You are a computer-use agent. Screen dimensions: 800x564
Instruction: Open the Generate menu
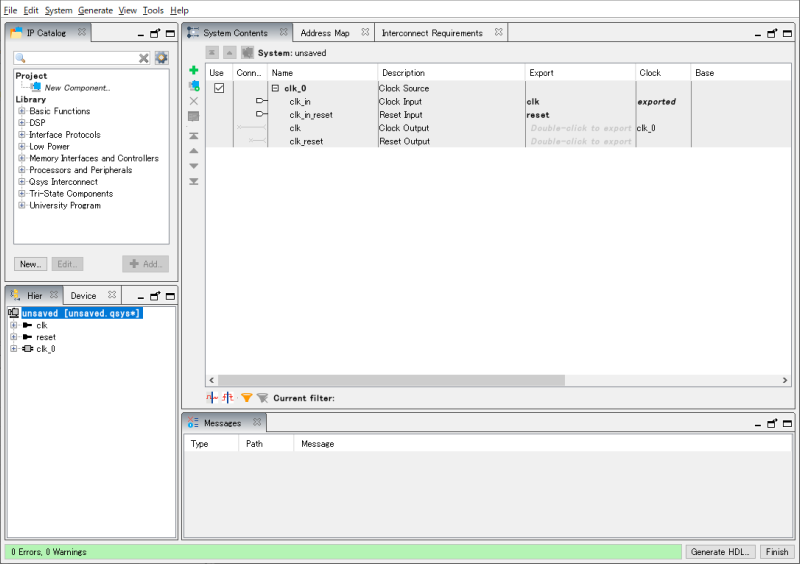[x=95, y=10]
